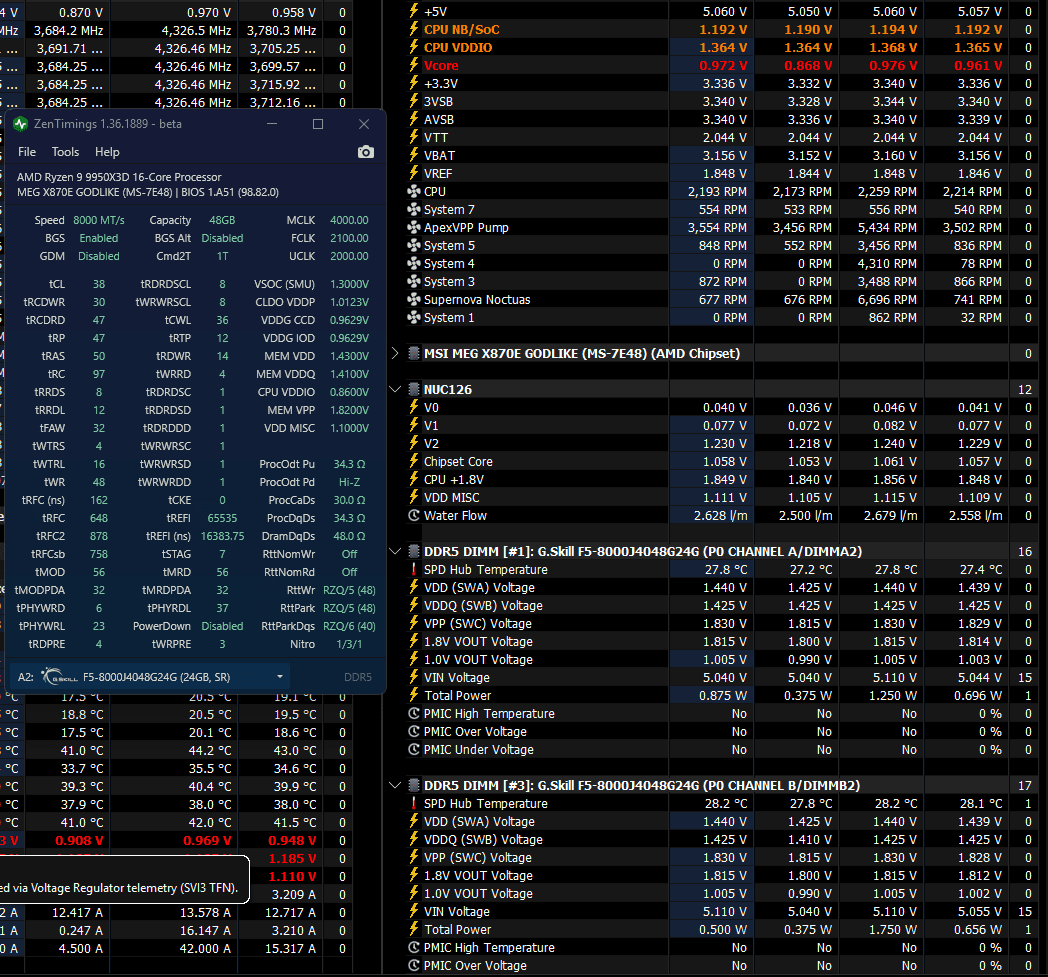Click the CPU VDDIO current value 1.364 V
The width and height of the screenshot is (1048, 977).
[x=723, y=47]
